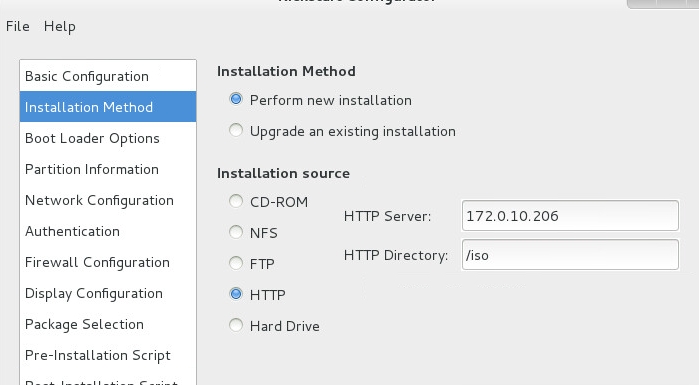Image resolution: width=699 pixels, height=385 pixels.
Task: Click the HTTP Server: label
Action: point(387,216)
